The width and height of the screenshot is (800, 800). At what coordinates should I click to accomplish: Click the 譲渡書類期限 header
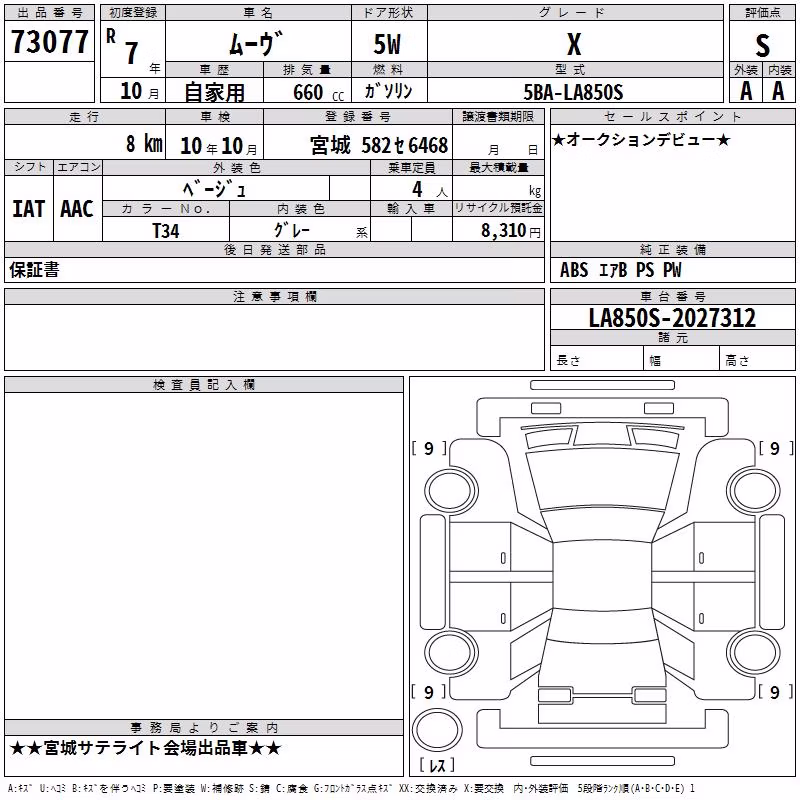coord(498,117)
